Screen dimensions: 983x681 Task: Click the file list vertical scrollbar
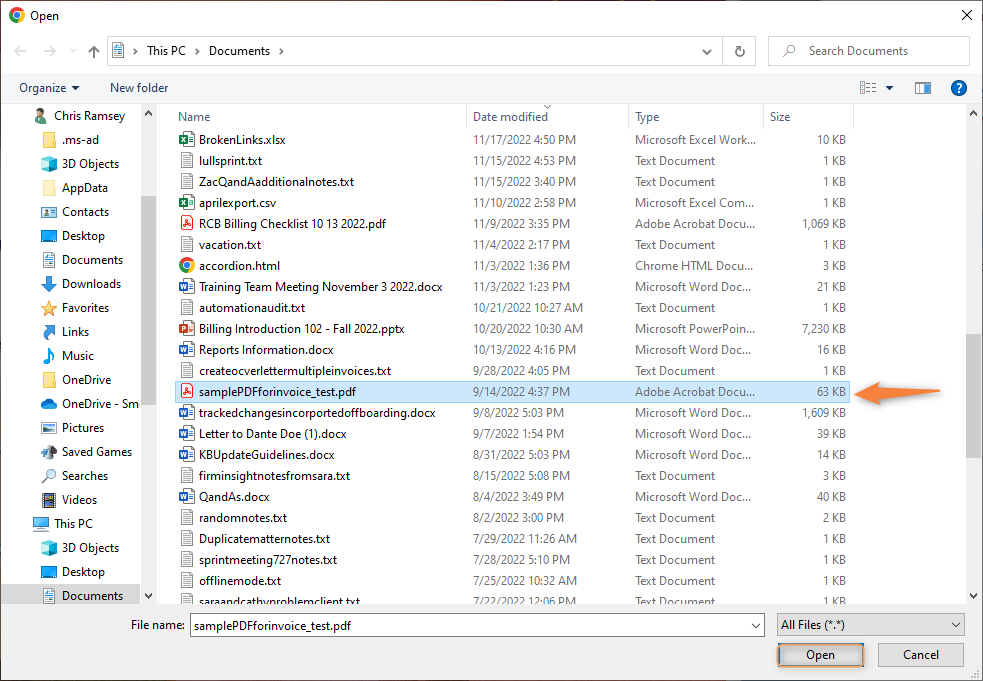pos(973,394)
